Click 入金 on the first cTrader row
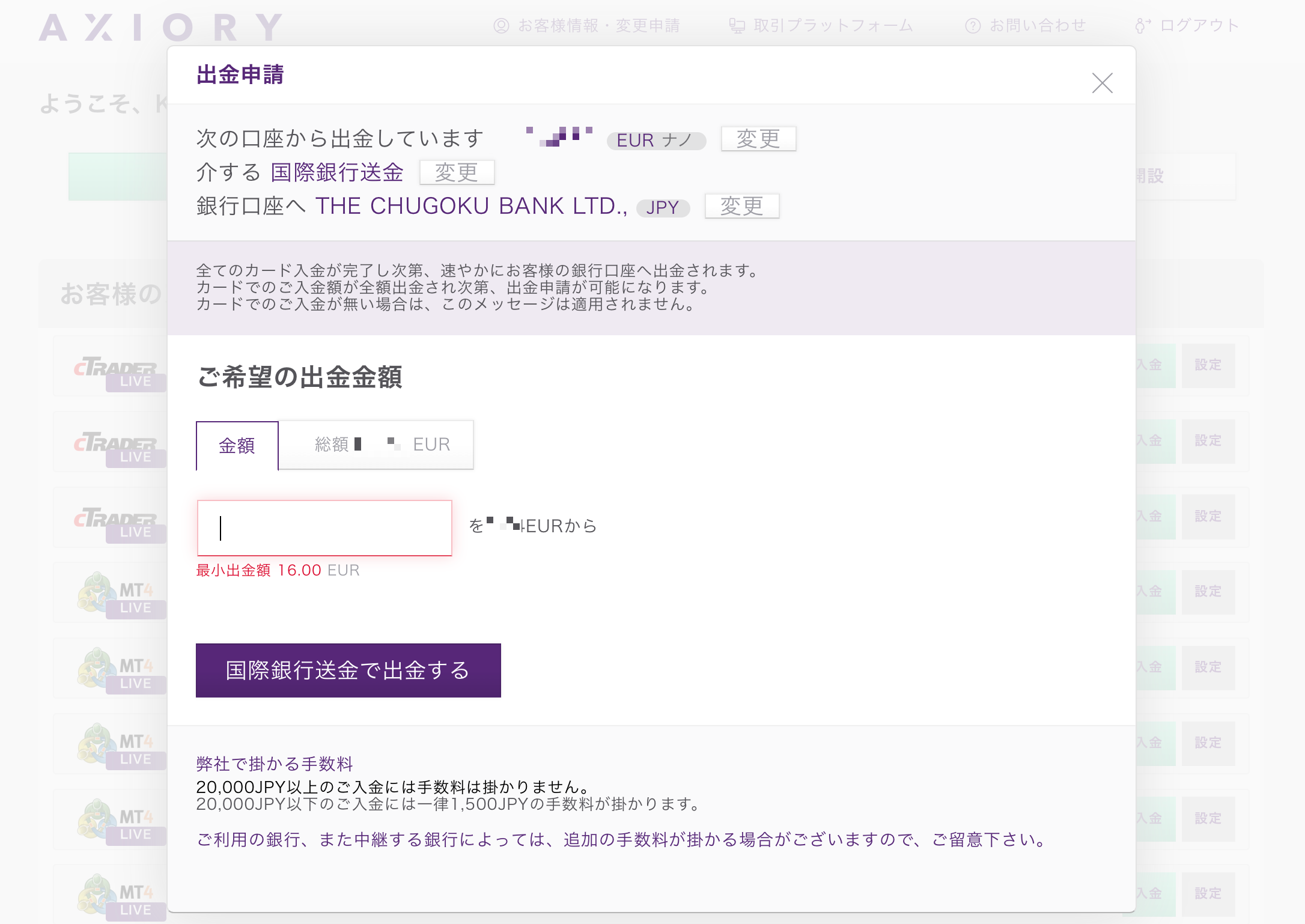Image resolution: width=1305 pixels, height=924 pixels. [x=1155, y=365]
